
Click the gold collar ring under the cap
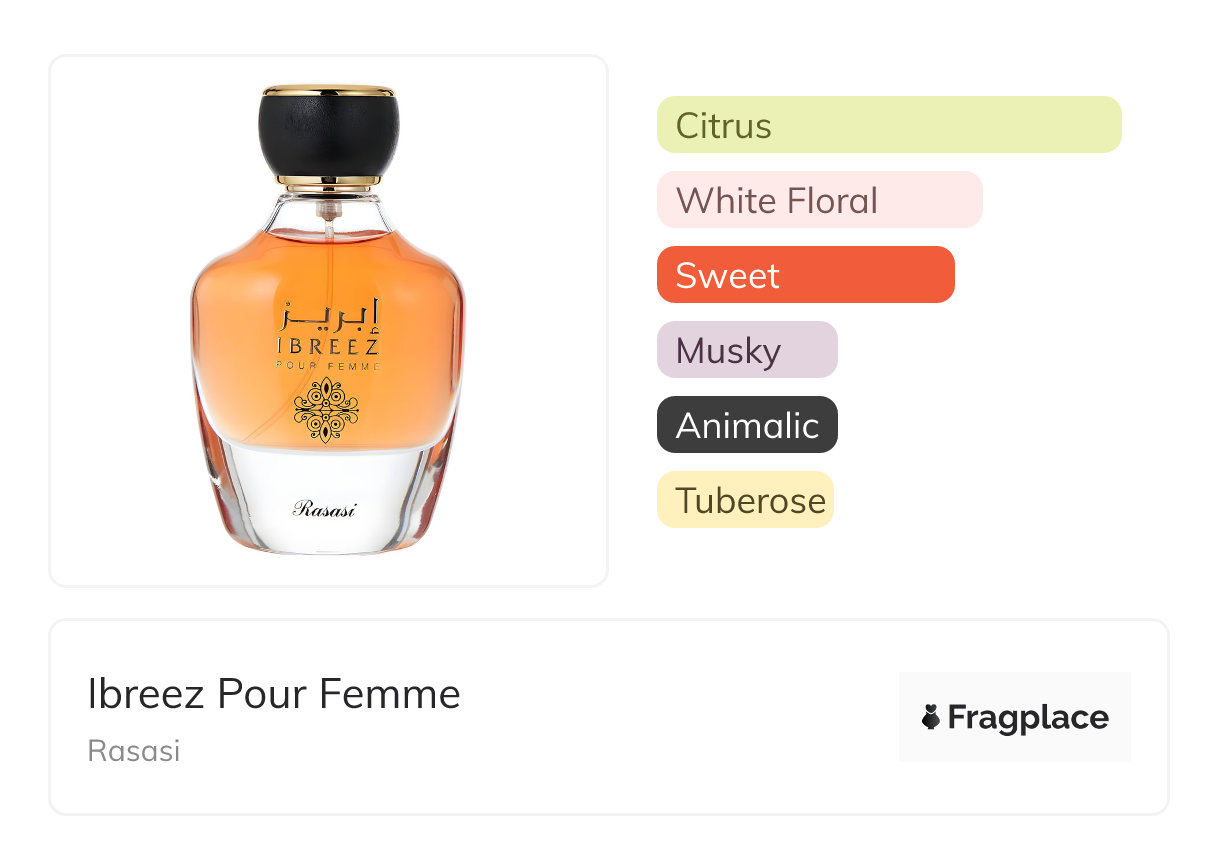tap(329, 182)
